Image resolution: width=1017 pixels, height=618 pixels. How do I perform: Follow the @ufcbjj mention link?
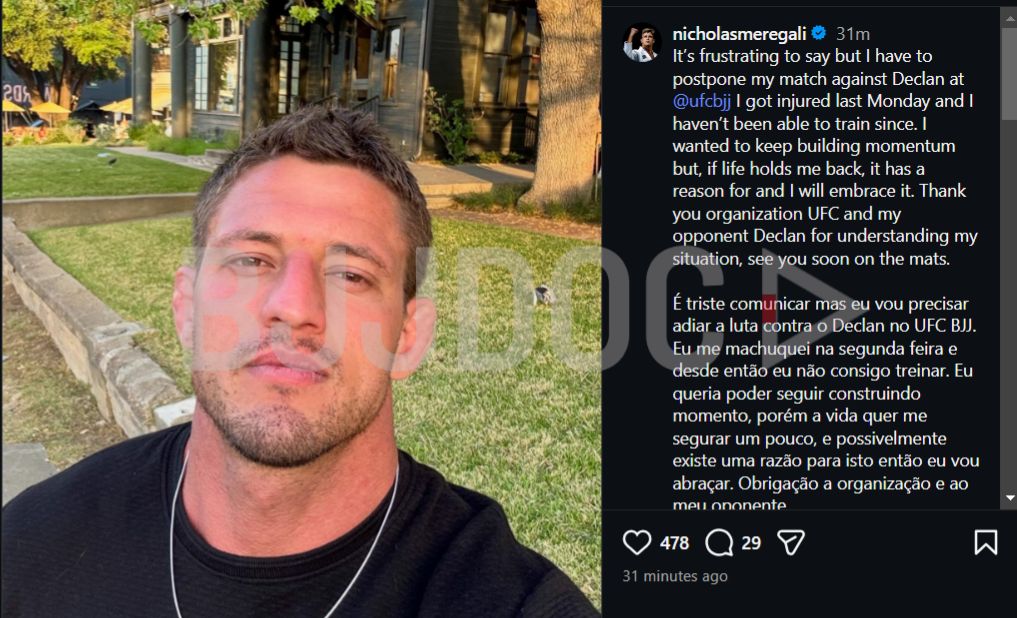[x=702, y=101]
